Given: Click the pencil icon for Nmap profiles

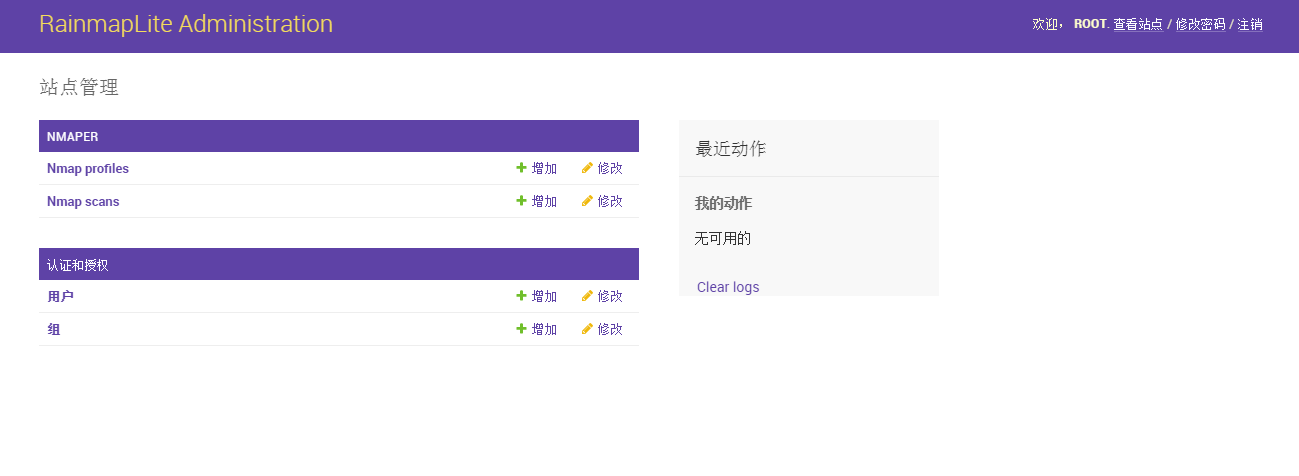Looking at the screenshot, I should pos(587,168).
